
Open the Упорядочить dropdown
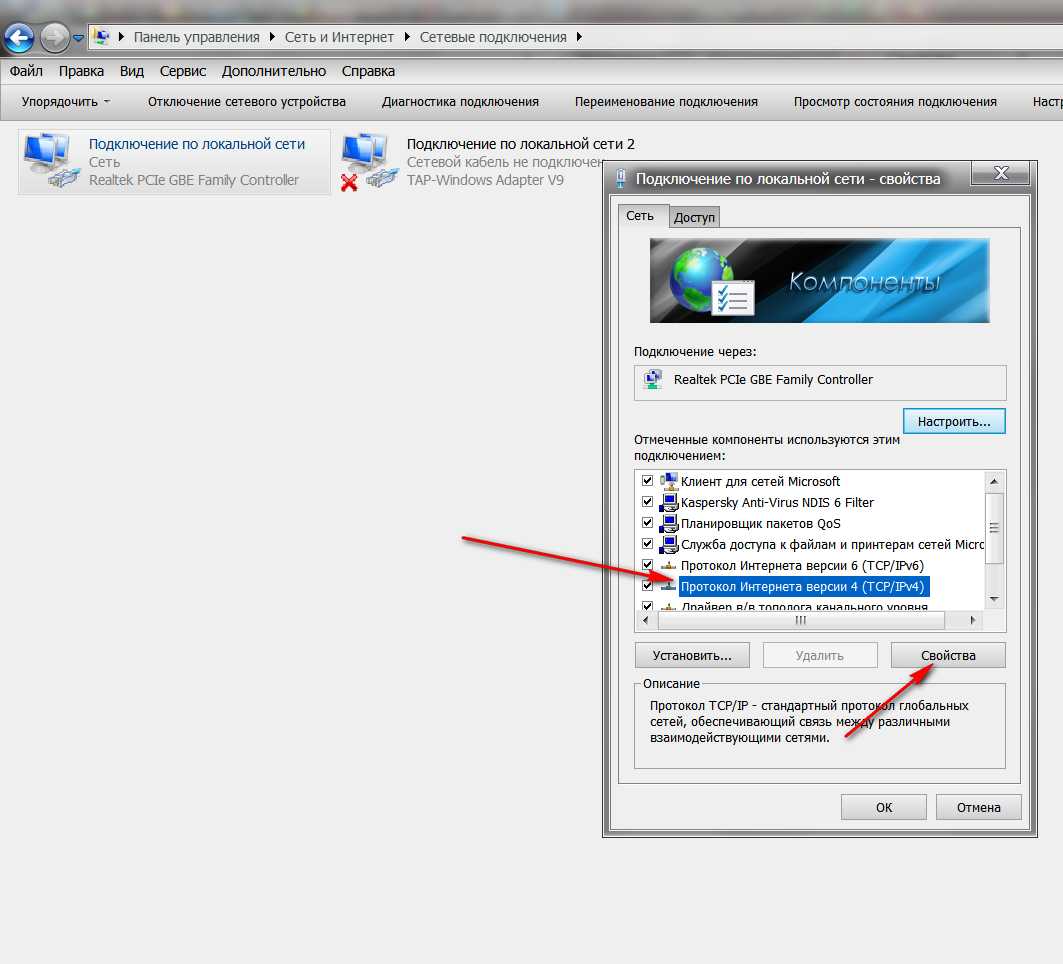coord(65,102)
